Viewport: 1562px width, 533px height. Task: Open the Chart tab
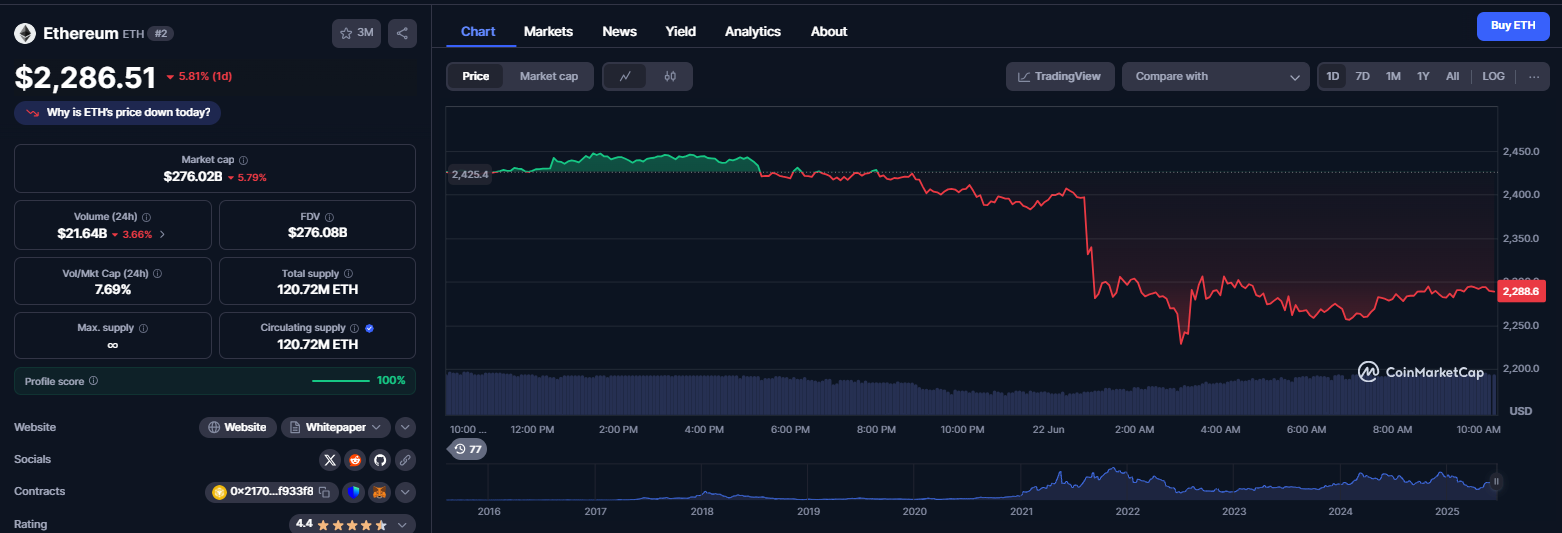pyautogui.click(x=478, y=31)
